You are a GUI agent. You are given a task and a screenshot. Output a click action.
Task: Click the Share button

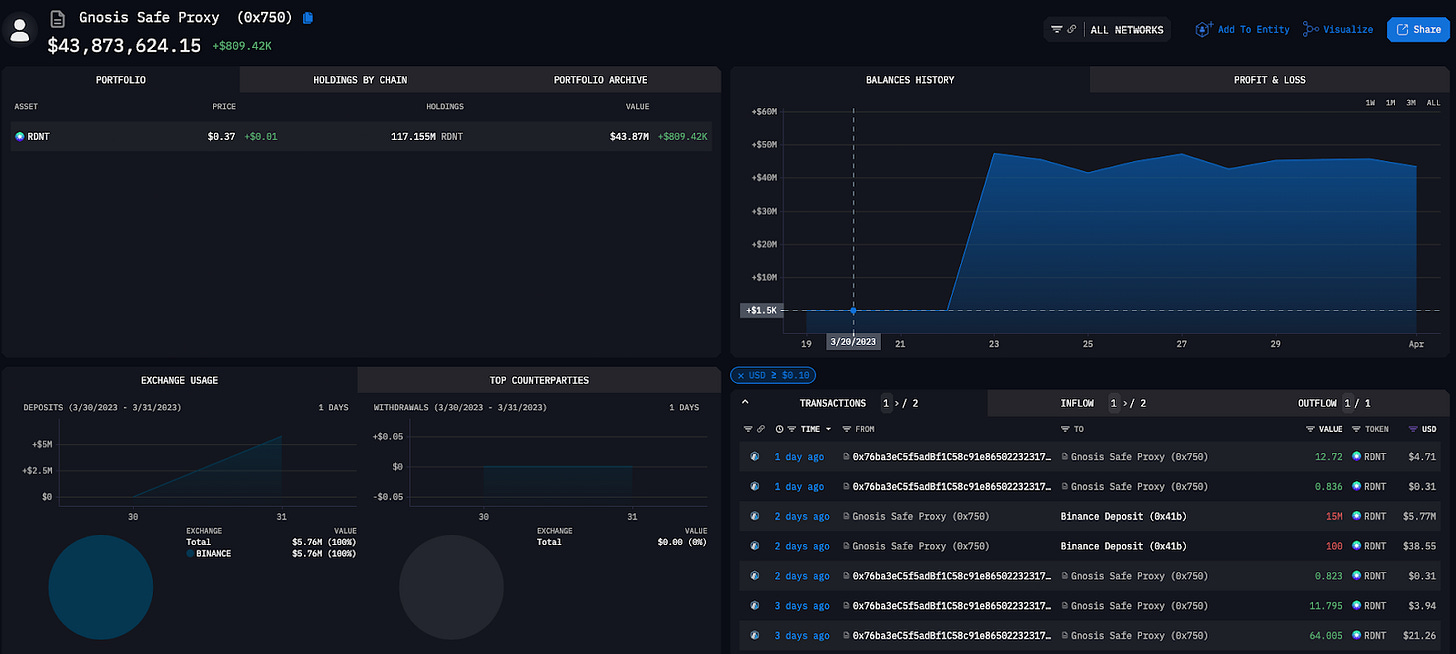click(x=1418, y=29)
